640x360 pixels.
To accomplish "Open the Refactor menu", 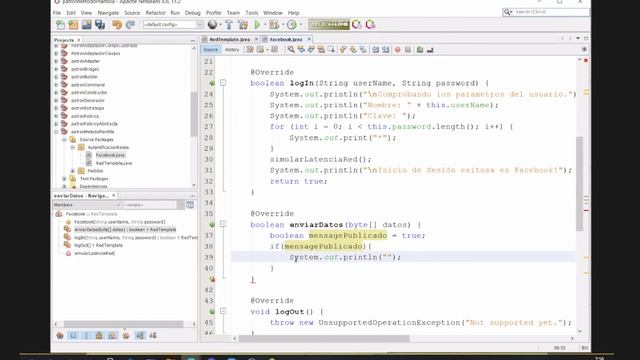I will [x=156, y=13].
